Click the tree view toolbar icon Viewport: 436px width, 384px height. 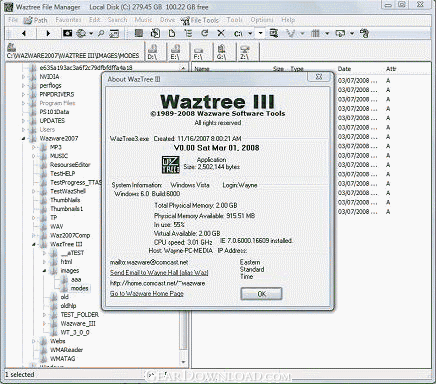point(188,33)
